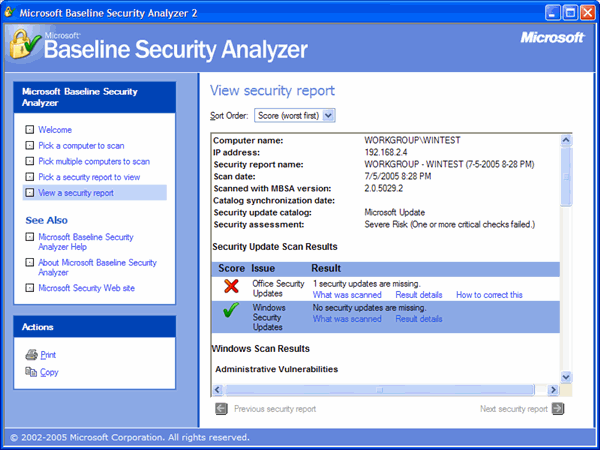Image resolution: width=600 pixels, height=450 pixels.
Task: Click the Windows Scan Results heading
Action: 261,349
